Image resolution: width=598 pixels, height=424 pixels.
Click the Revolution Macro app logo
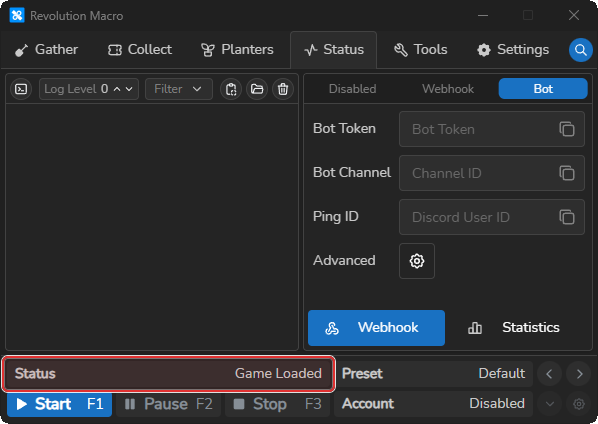[x=17, y=16]
